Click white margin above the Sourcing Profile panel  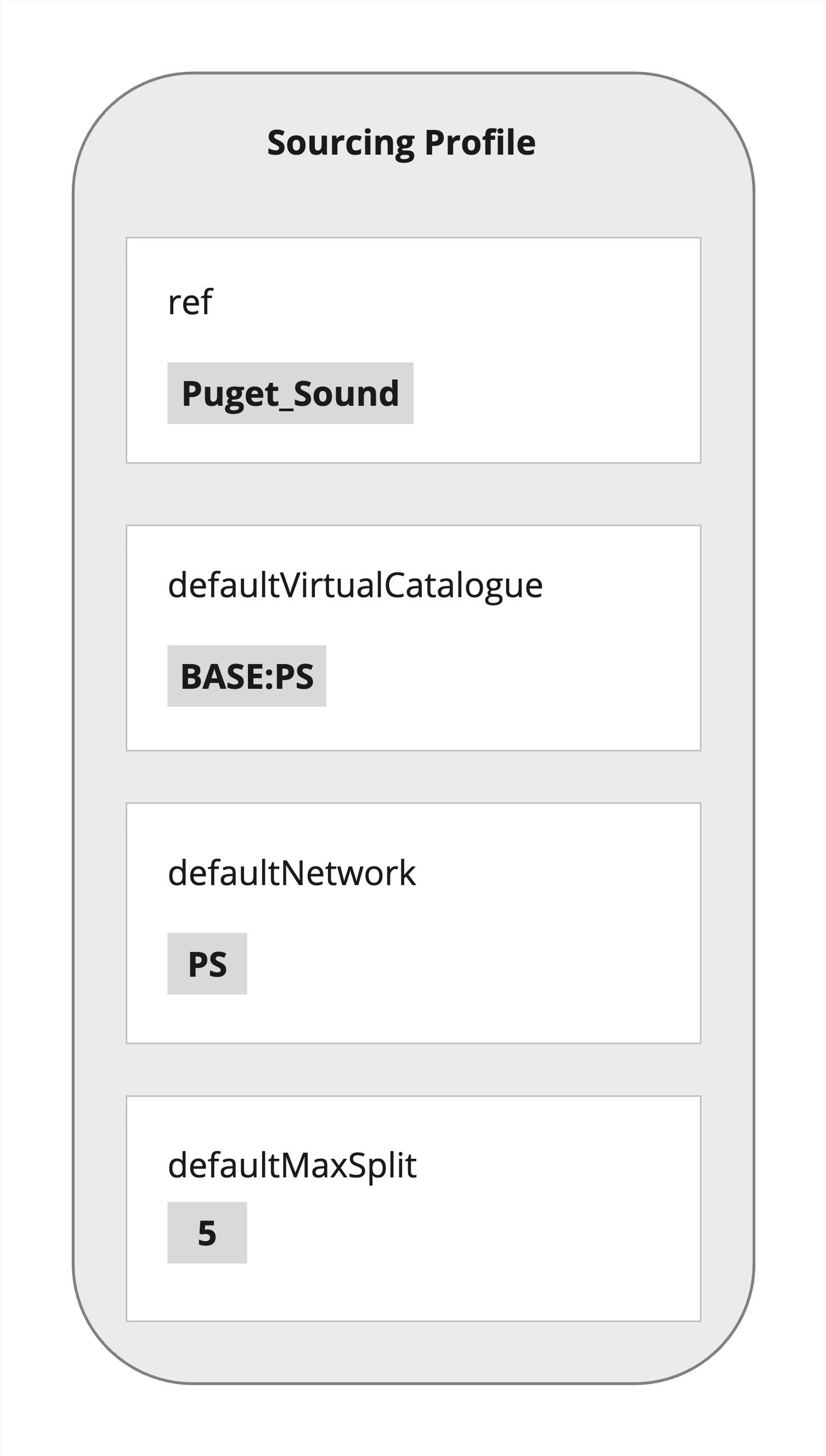[413, 34]
